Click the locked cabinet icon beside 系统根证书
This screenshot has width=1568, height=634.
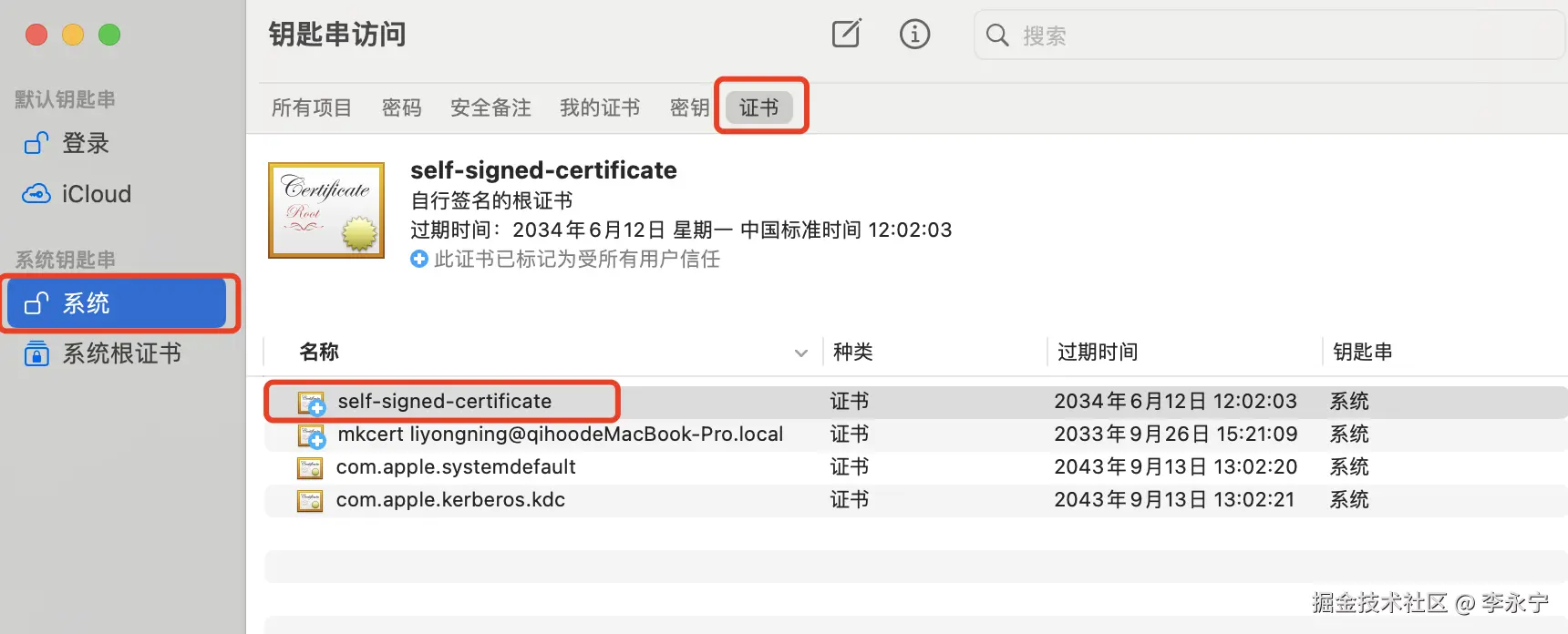coord(36,353)
